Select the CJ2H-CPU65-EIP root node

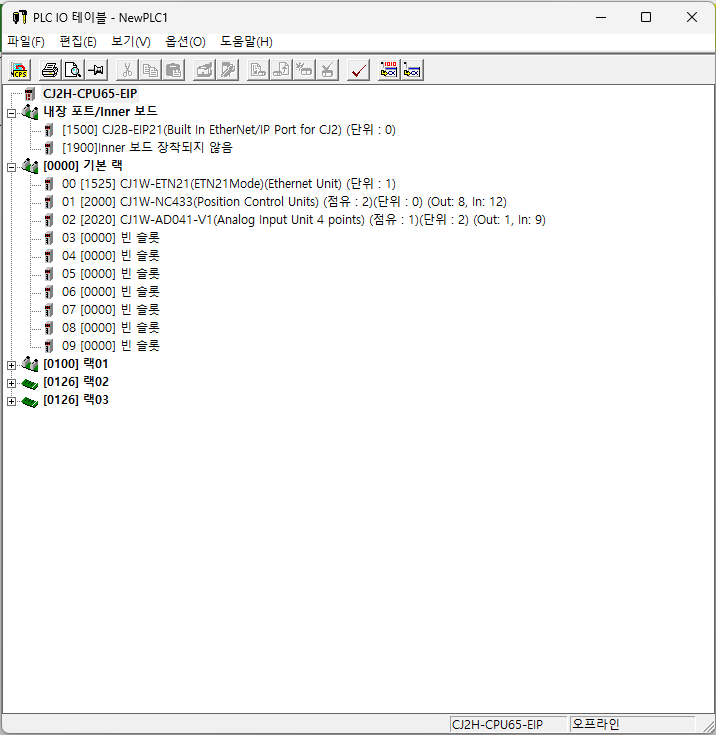pos(90,94)
